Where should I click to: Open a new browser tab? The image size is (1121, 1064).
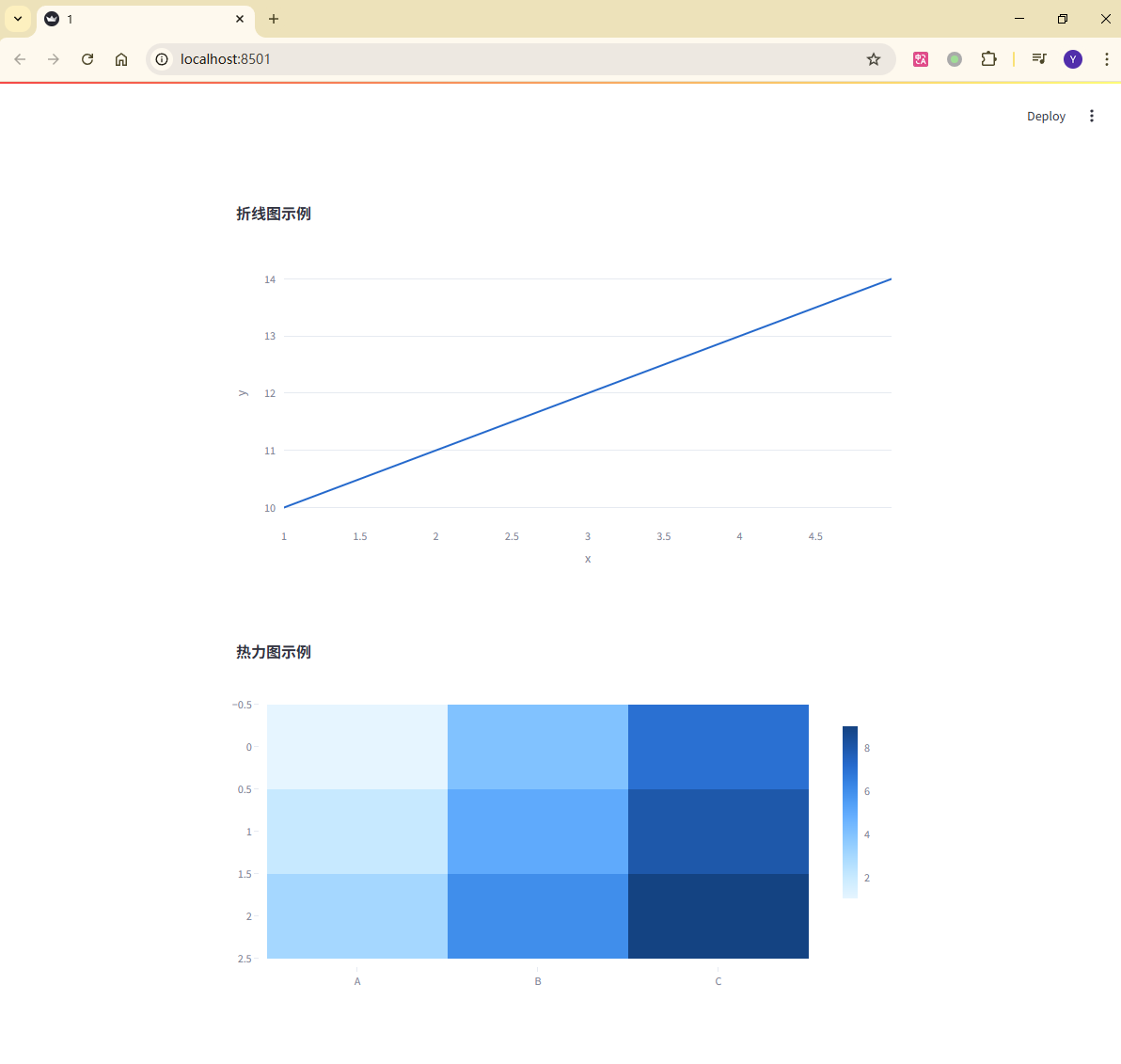273,19
